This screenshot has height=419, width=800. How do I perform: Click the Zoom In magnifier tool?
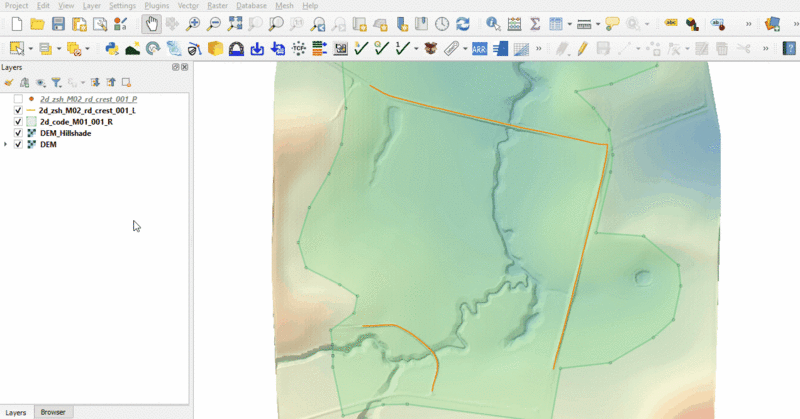[193, 23]
